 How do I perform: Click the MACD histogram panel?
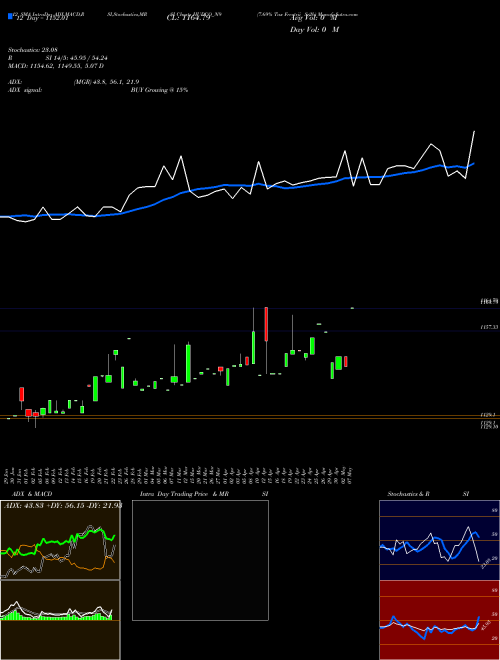[x=60, y=620]
